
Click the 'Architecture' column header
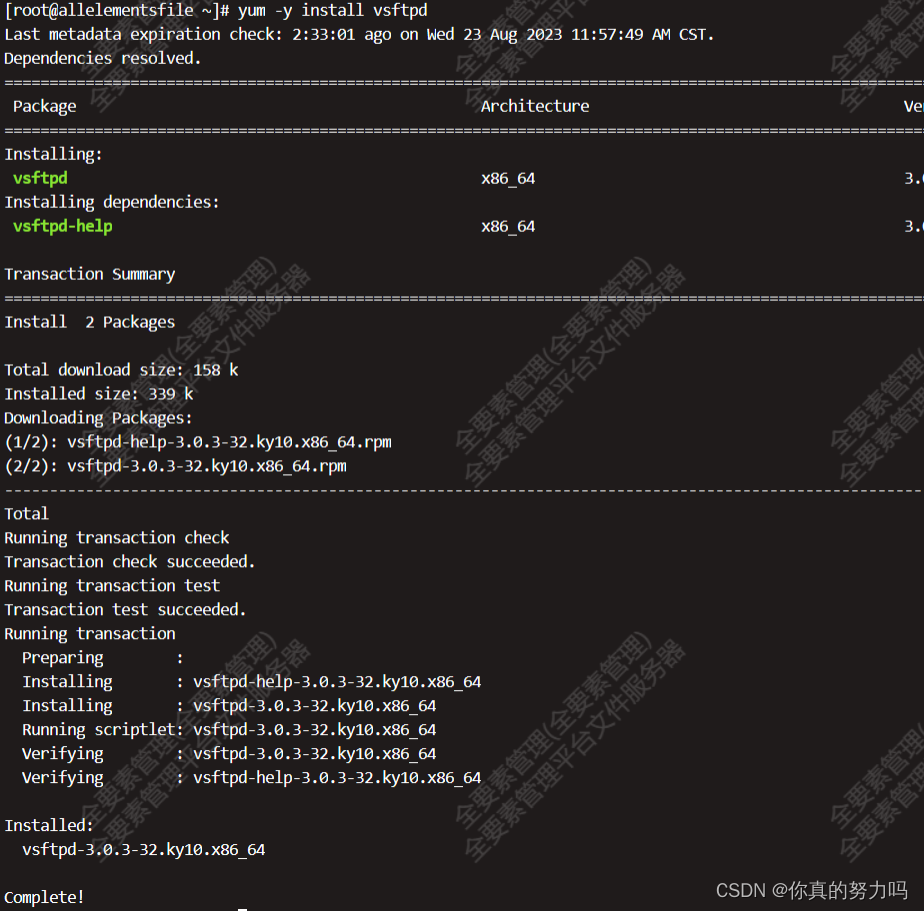535,106
